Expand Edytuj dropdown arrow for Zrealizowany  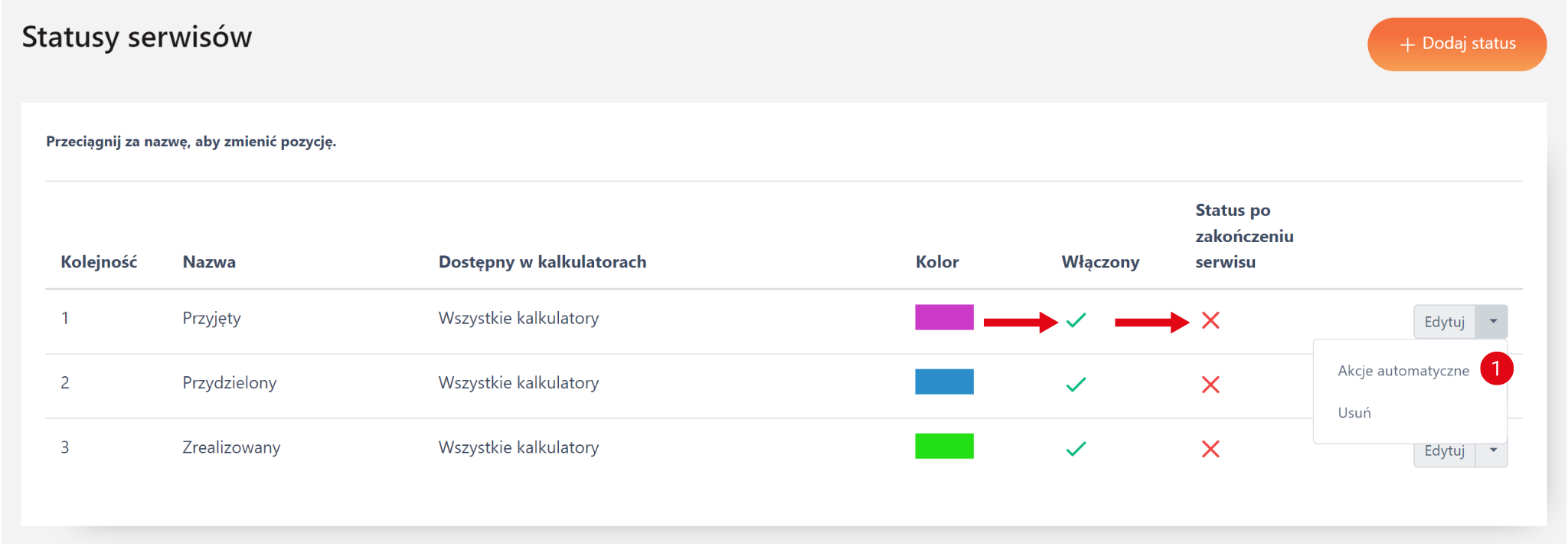(1492, 452)
